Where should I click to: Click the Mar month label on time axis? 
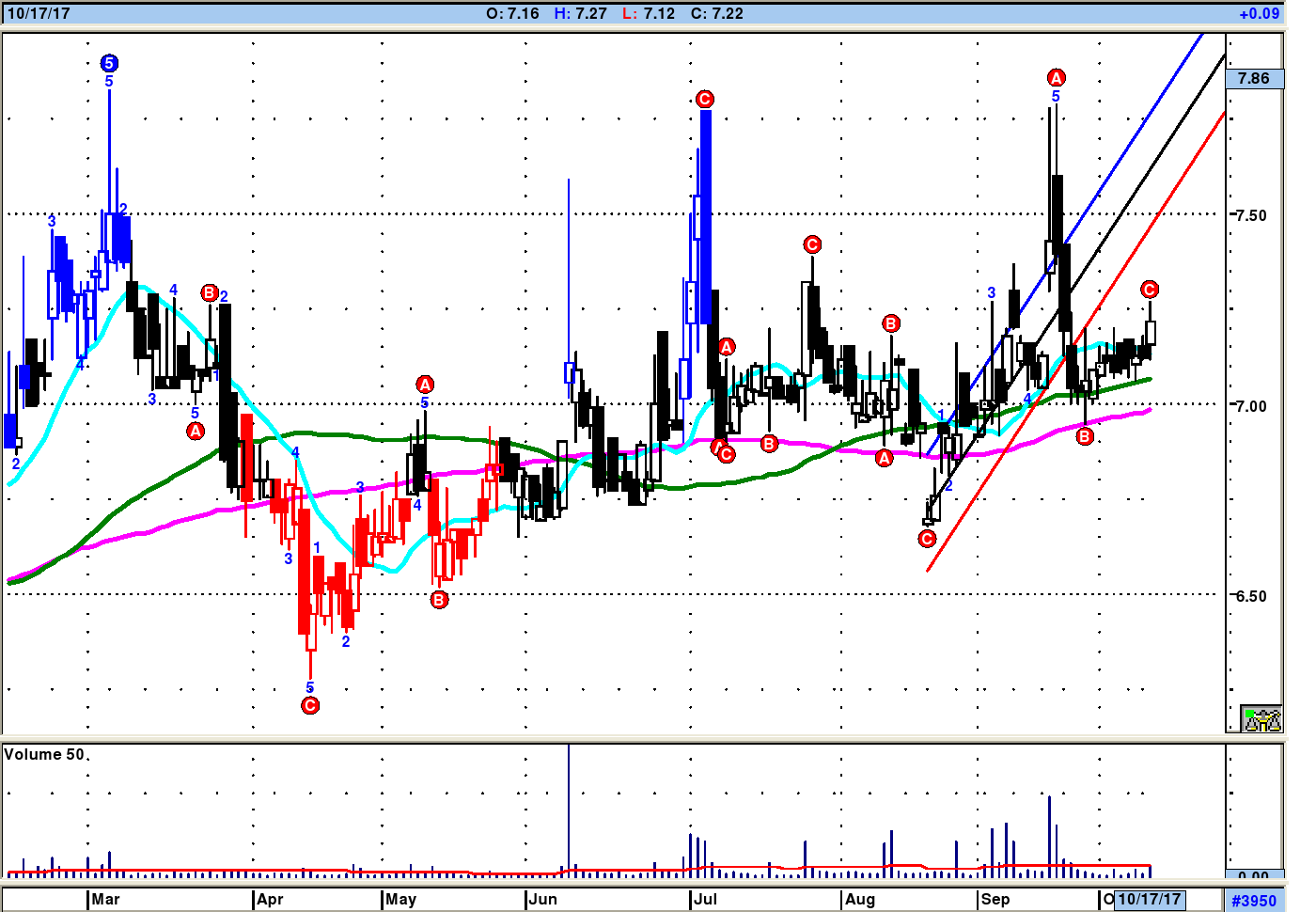[105, 900]
